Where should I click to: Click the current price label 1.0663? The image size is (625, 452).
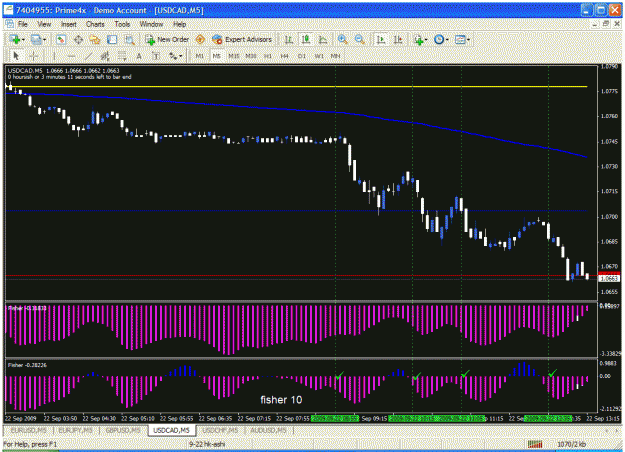tap(609, 278)
